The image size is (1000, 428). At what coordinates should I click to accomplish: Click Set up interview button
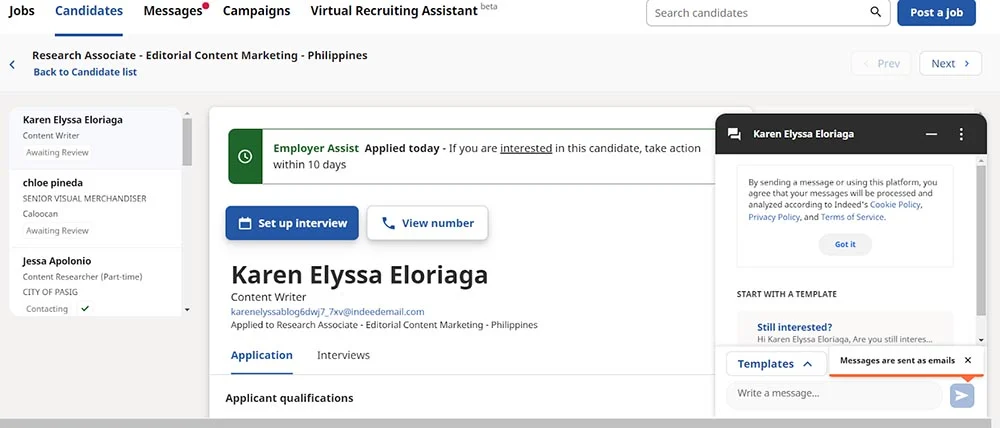292,223
